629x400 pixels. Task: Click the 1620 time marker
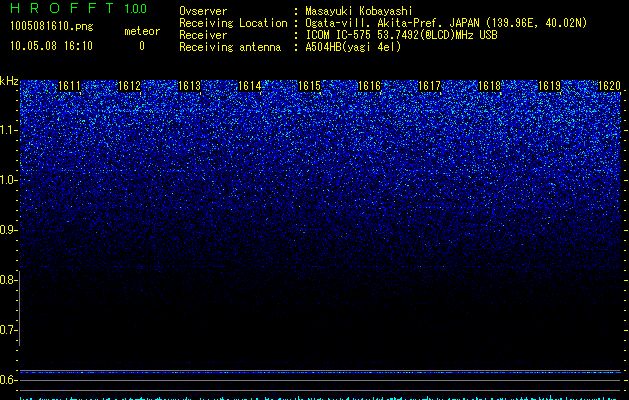click(609, 86)
